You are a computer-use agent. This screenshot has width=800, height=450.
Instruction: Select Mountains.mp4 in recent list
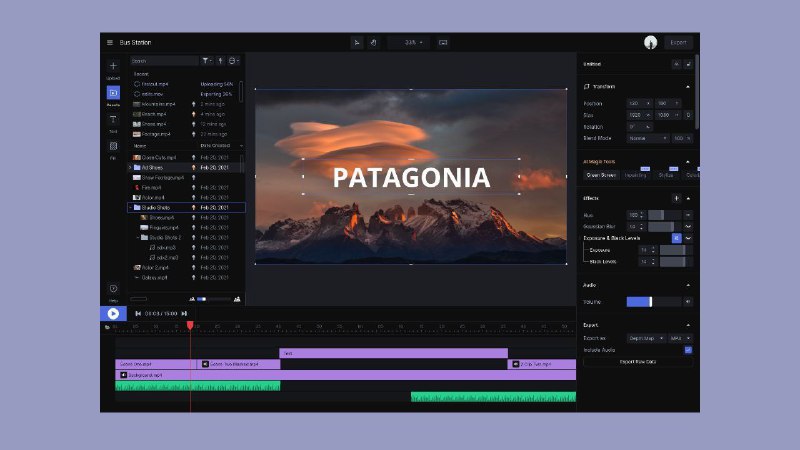[158, 104]
